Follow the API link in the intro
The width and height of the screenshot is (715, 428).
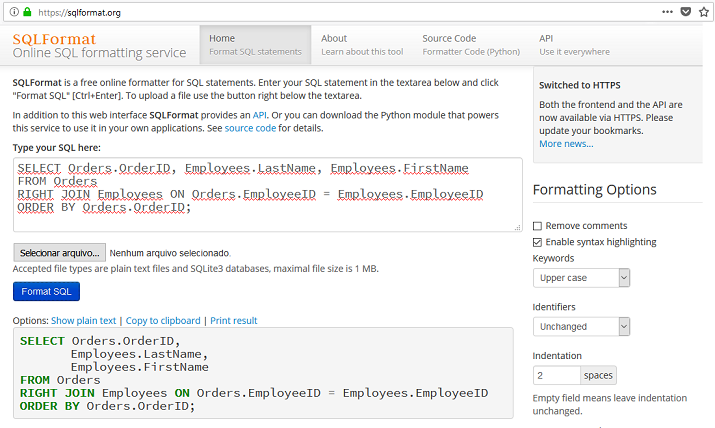(x=259, y=115)
